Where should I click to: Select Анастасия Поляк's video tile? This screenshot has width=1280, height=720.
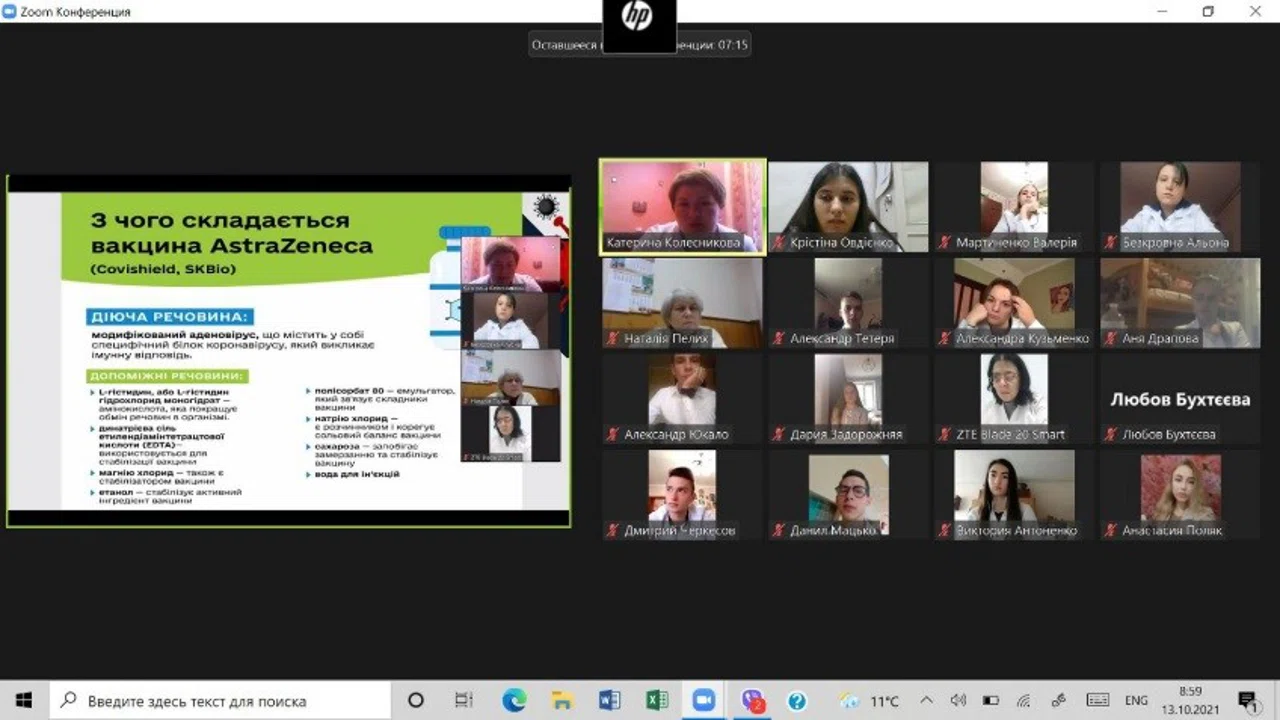pos(1180,495)
